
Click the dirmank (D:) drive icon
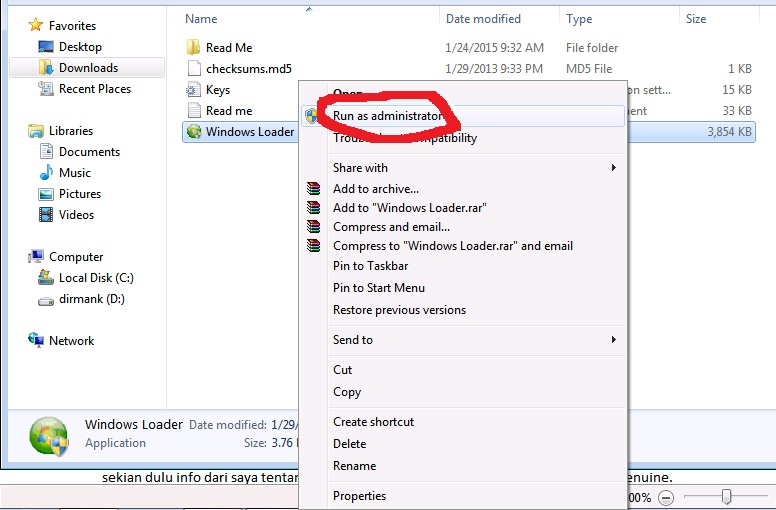coord(46,300)
